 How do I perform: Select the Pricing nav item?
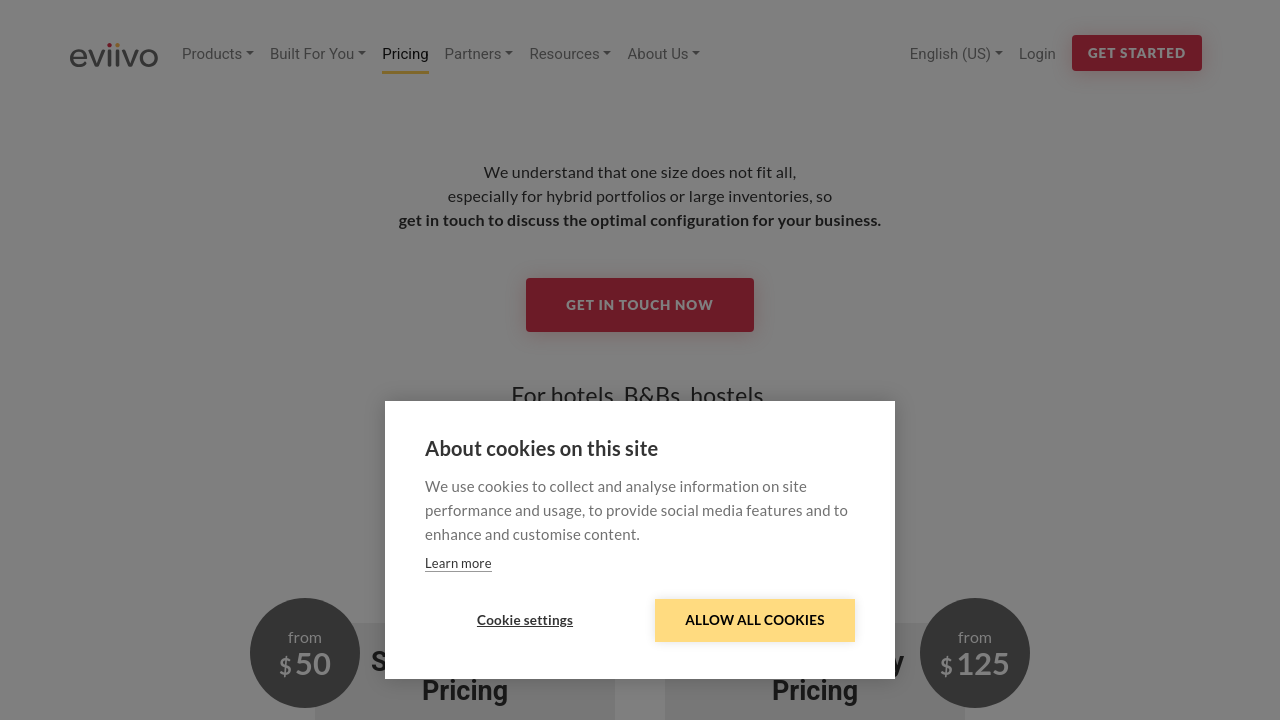[x=405, y=54]
